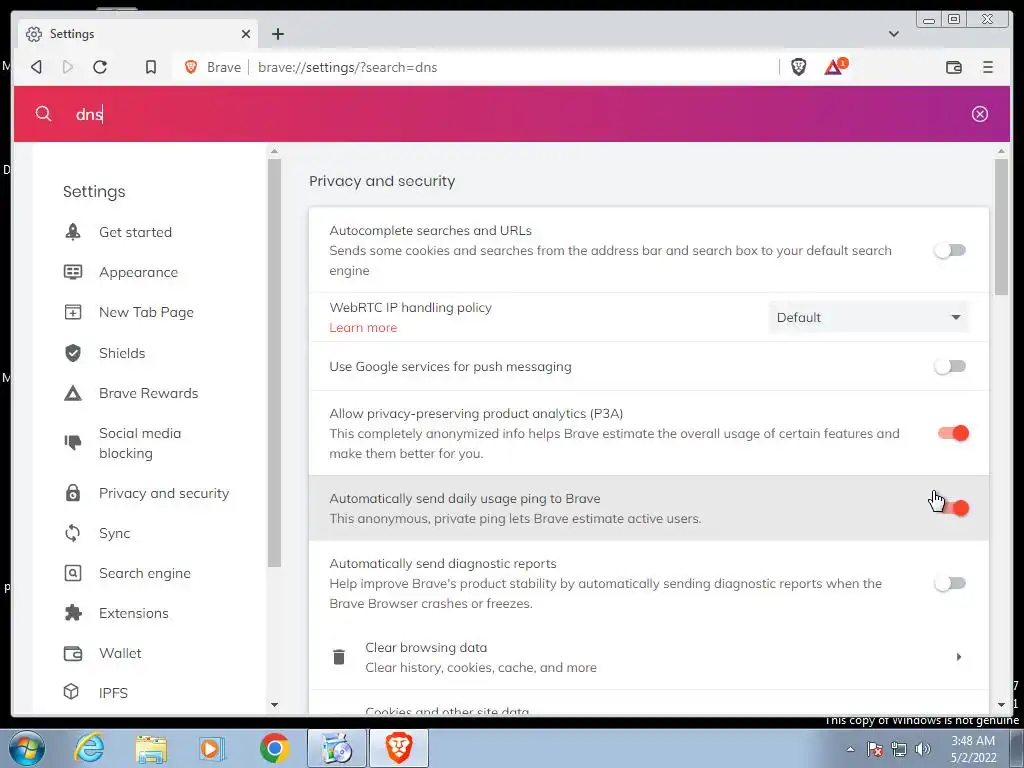
Task: Clear the settings search with X icon
Action: tap(980, 114)
